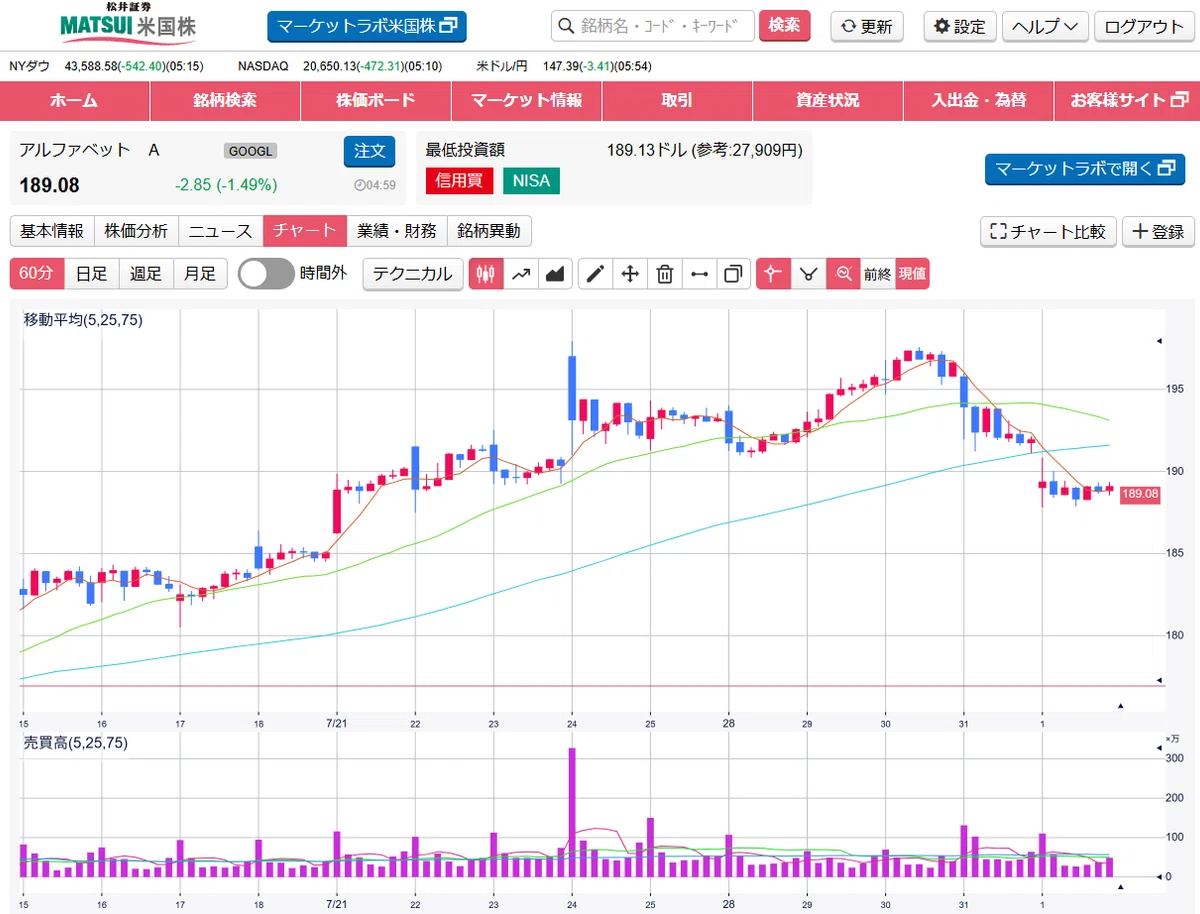Open the ヘルプ dropdown

coord(1046,26)
